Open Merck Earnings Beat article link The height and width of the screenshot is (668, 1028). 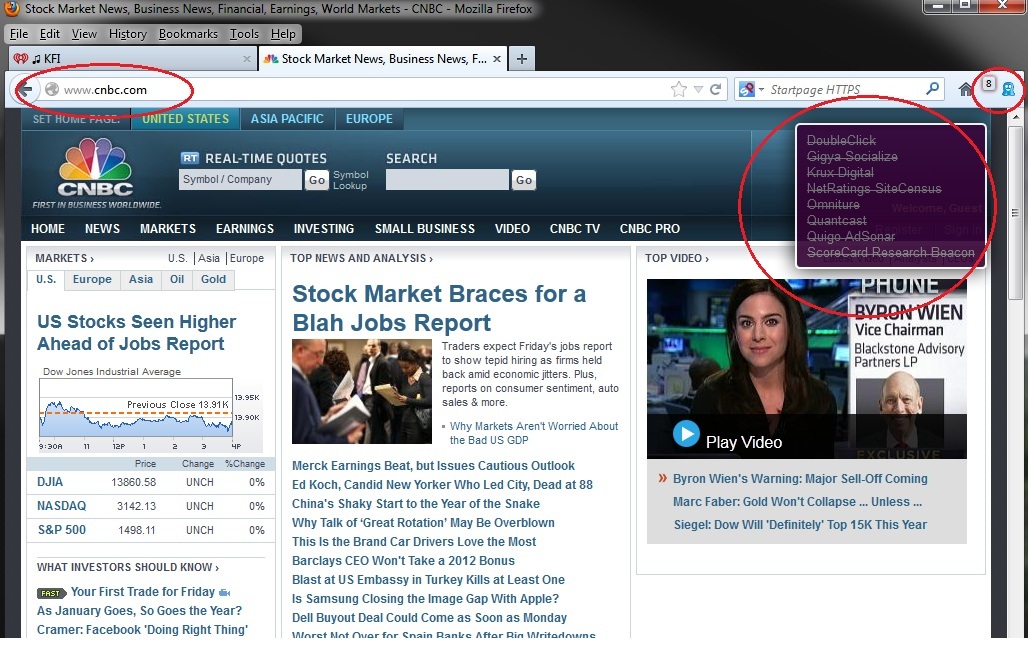click(x=433, y=466)
